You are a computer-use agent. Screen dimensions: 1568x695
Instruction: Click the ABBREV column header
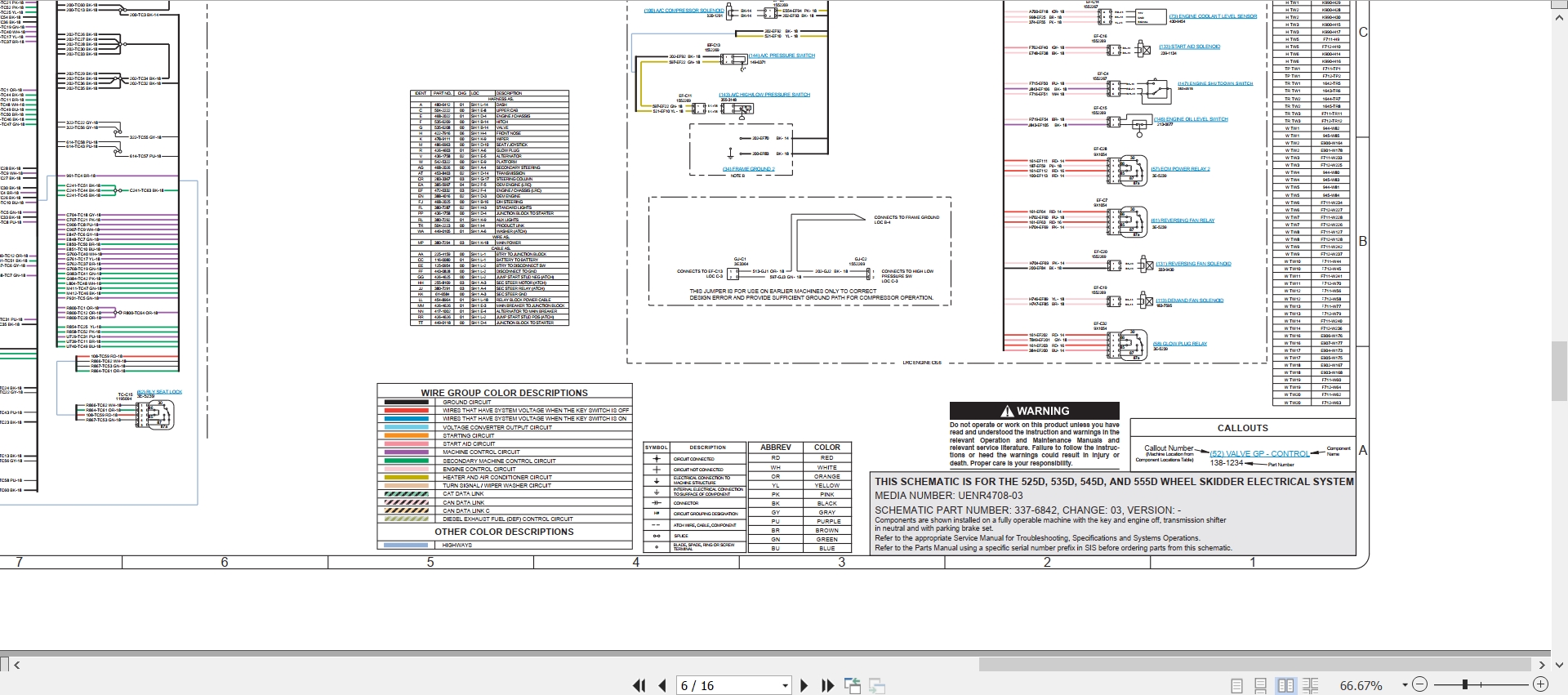coord(775,448)
